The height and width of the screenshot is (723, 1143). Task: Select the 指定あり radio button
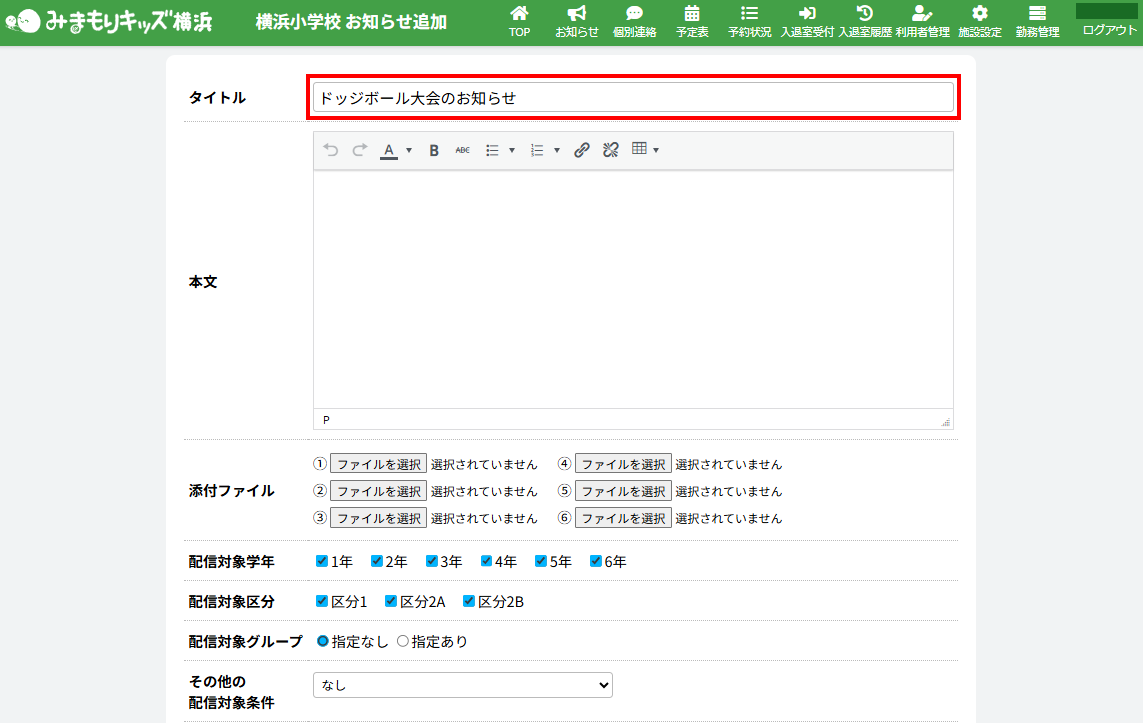coord(403,642)
